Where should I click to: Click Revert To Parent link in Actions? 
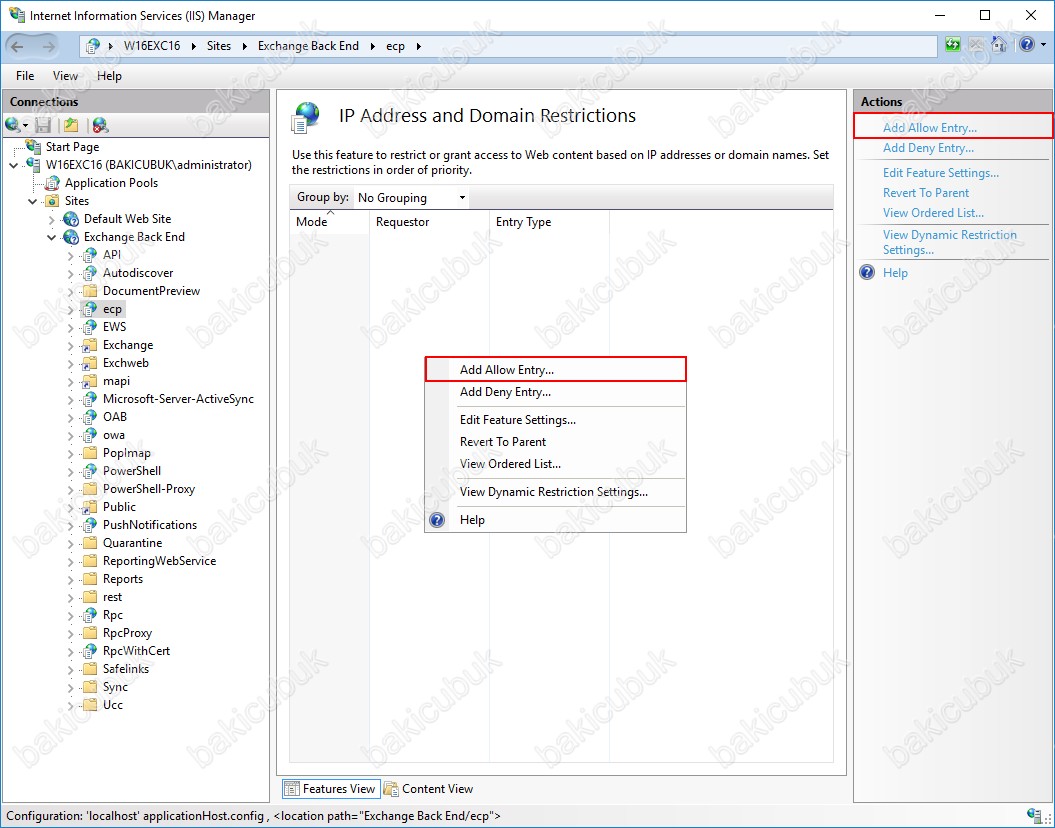(926, 193)
